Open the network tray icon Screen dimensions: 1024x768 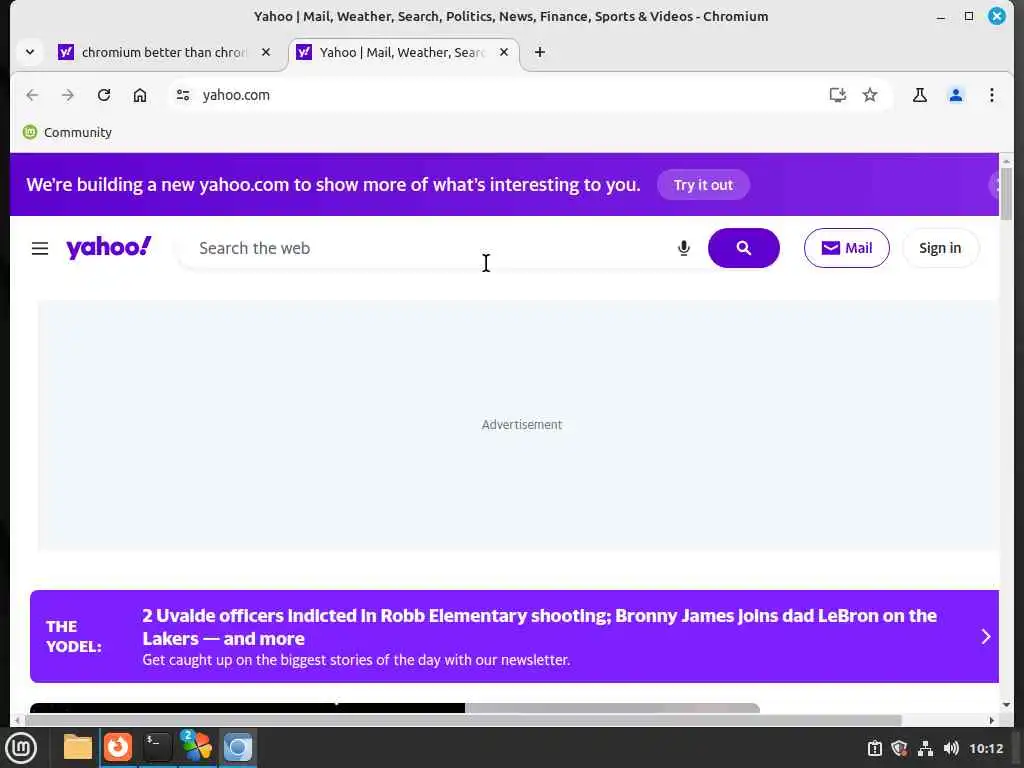click(925, 748)
